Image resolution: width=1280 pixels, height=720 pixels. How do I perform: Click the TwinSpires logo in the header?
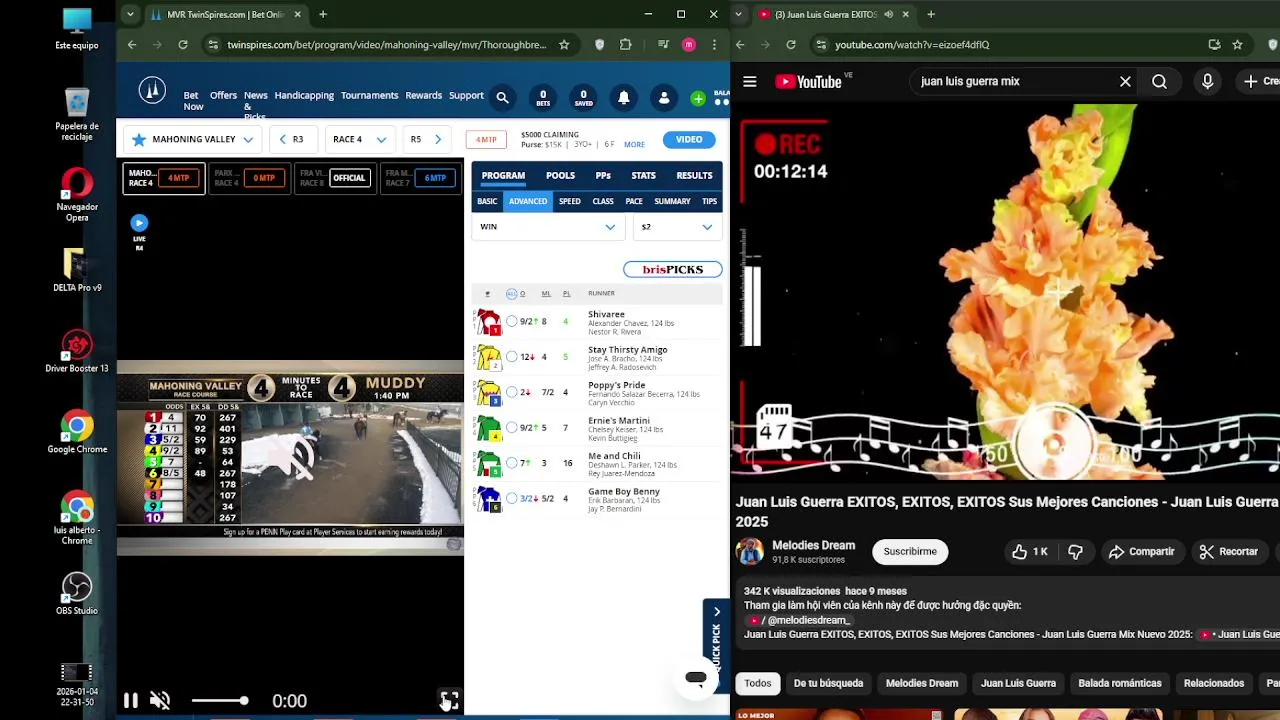click(152, 91)
